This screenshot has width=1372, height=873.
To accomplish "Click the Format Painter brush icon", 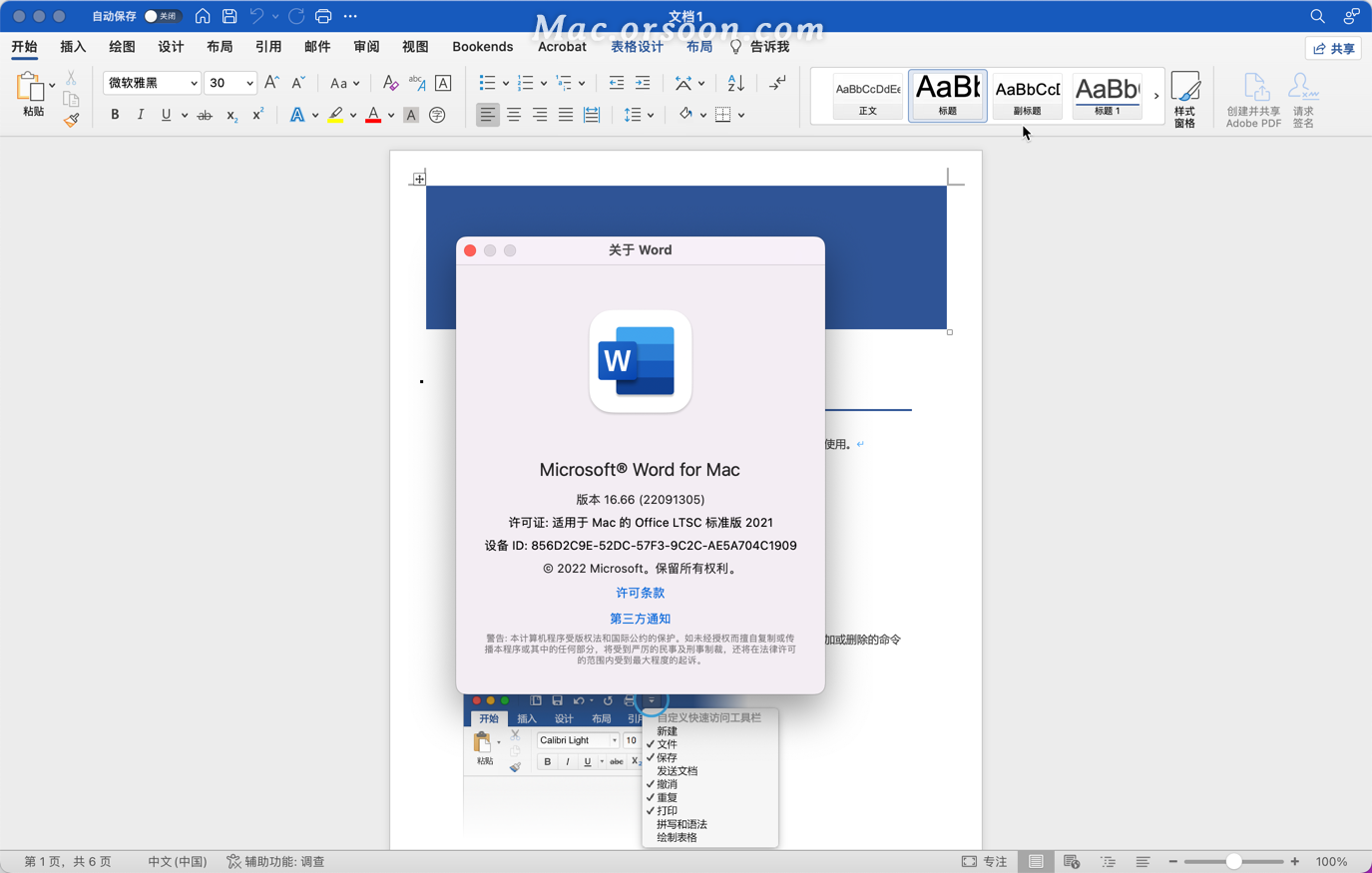I will (x=71, y=120).
